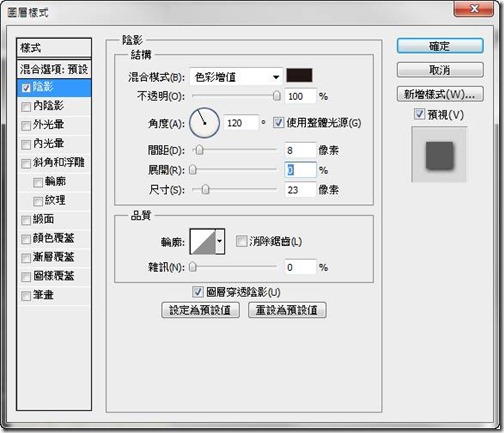Click the 展開 spread slider handle

[x=193, y=170]
